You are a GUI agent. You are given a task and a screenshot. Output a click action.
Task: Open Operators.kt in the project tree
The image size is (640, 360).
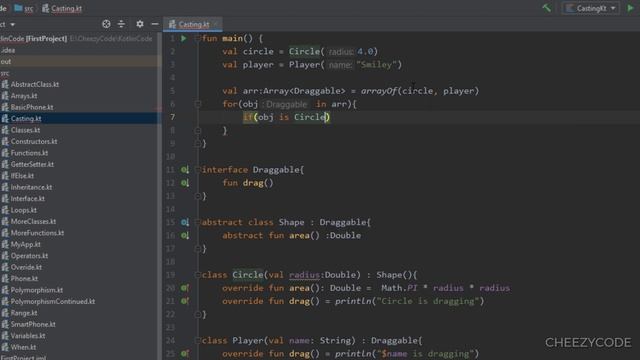[x=29, y=256]
